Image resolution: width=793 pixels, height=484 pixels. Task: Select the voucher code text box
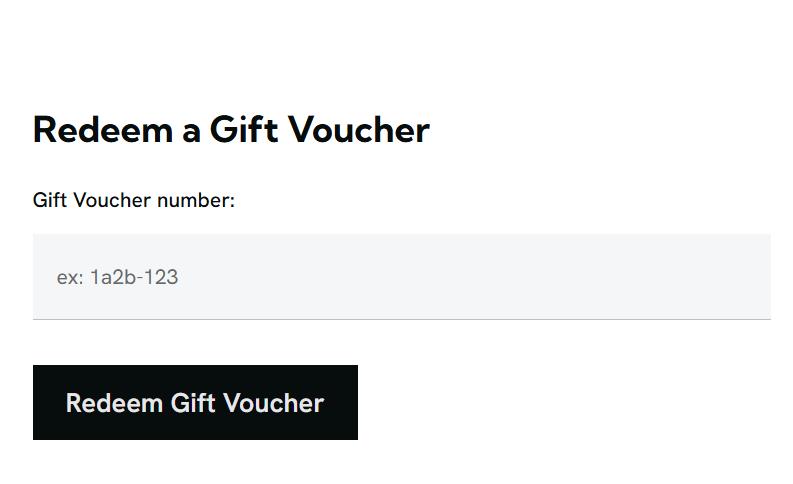[401, 277]
